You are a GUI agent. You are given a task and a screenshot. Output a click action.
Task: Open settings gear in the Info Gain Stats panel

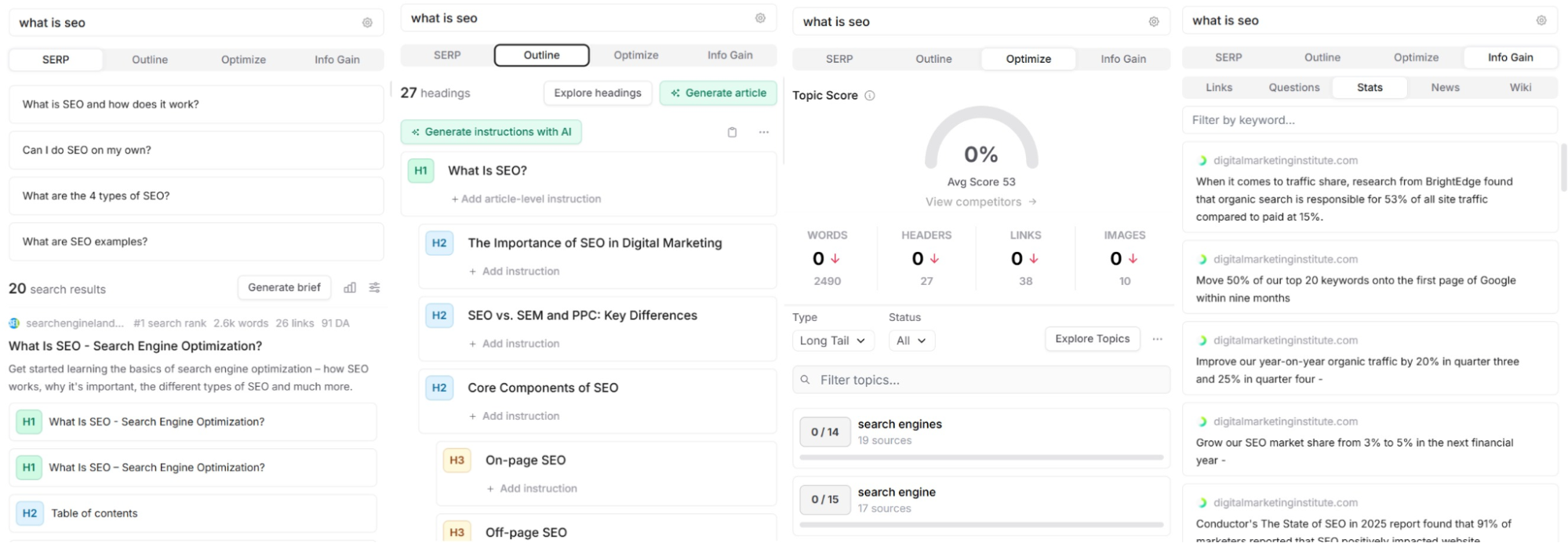tap(1541, 20)
